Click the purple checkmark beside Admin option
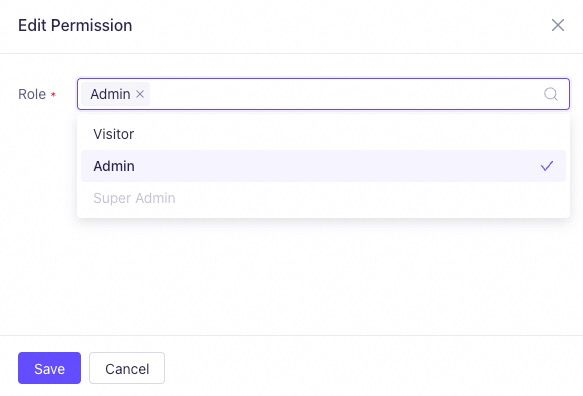Viewport: 583px width, 396px height. click(547, 166)
